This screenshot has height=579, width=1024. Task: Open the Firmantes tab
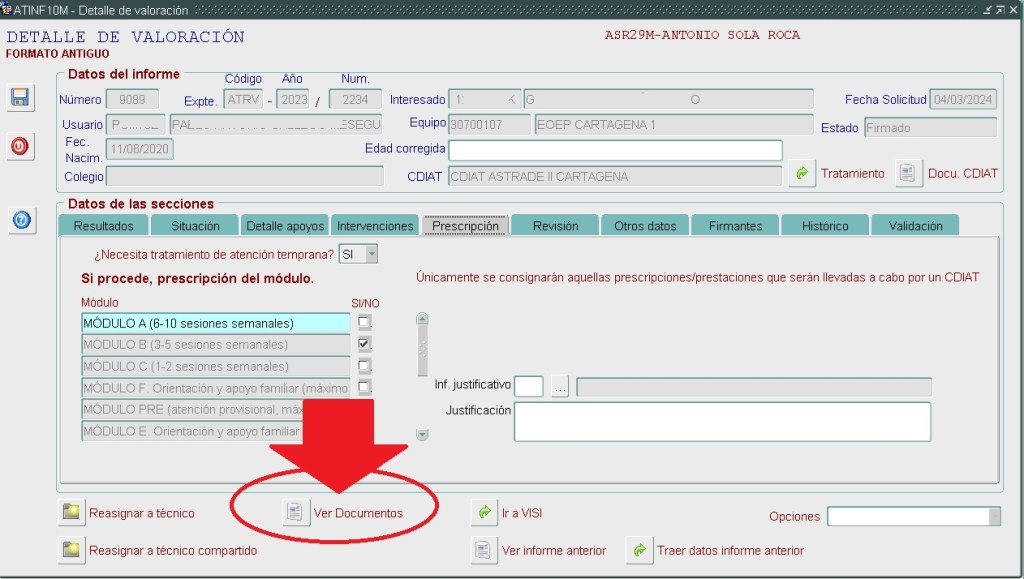pyautogui.click(x=735, y=226)
